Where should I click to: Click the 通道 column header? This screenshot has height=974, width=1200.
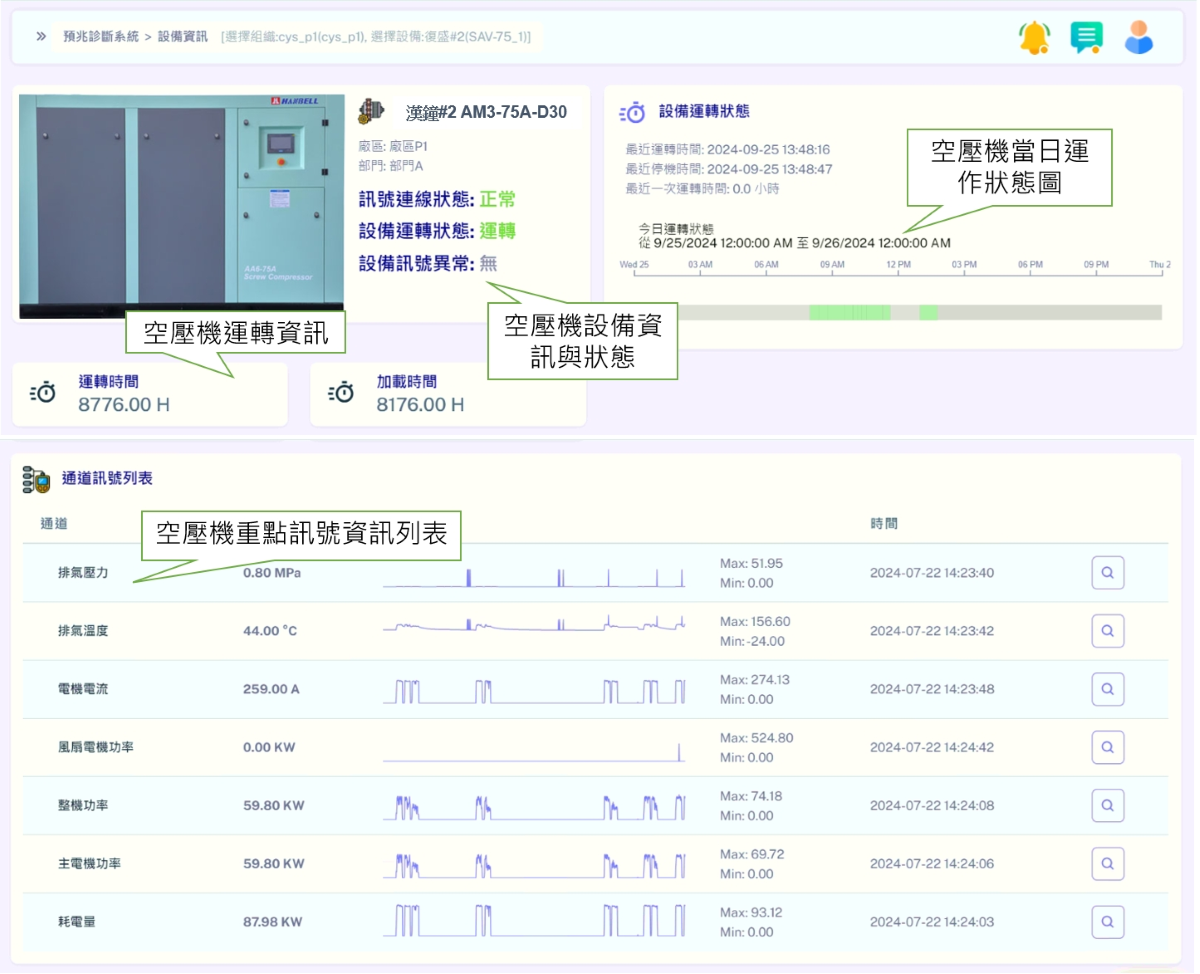coord(54,523)
